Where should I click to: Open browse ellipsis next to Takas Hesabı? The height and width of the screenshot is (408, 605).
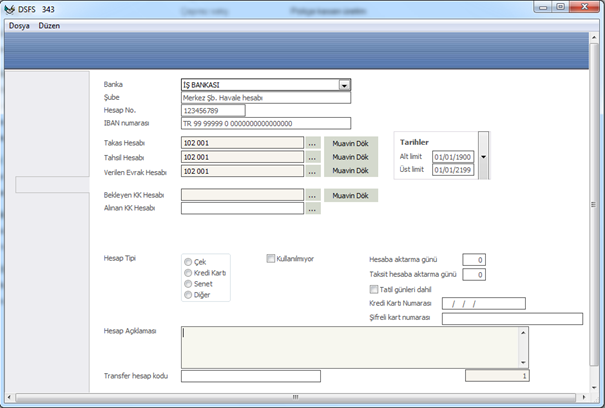[313, 143]
